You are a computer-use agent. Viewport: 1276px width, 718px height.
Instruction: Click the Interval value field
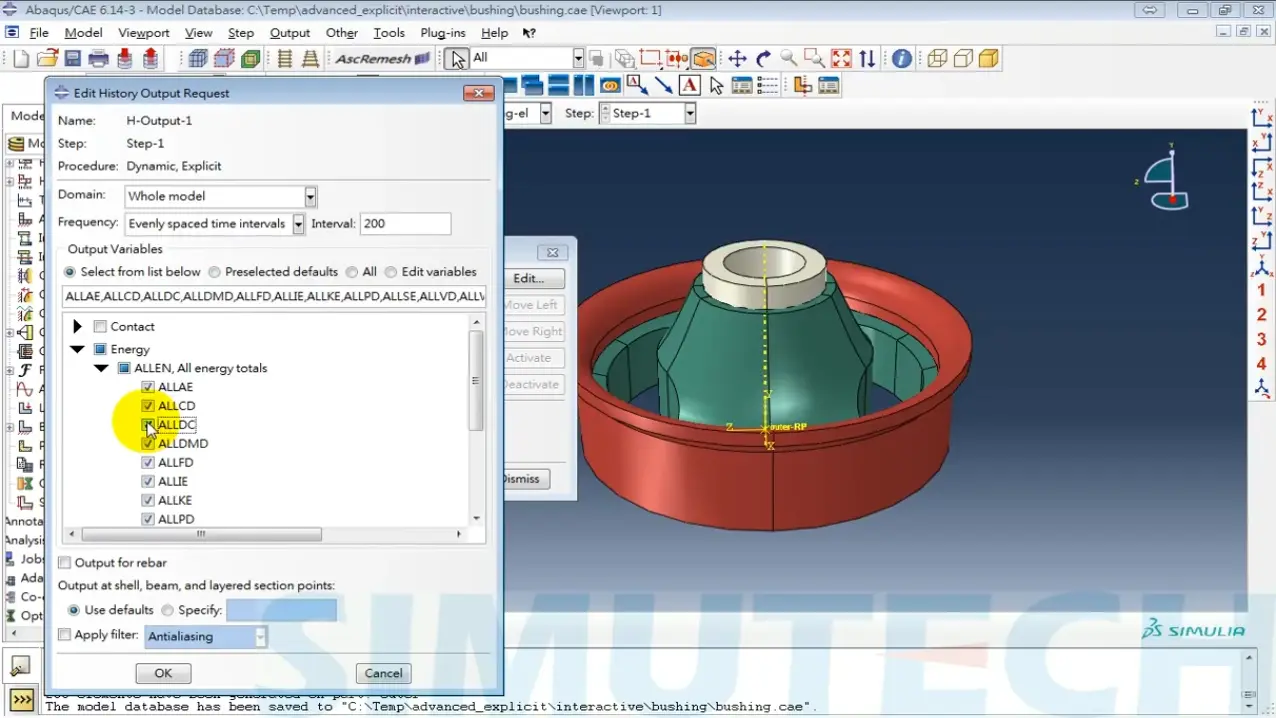pyautogui.click(x=405, y=224)
